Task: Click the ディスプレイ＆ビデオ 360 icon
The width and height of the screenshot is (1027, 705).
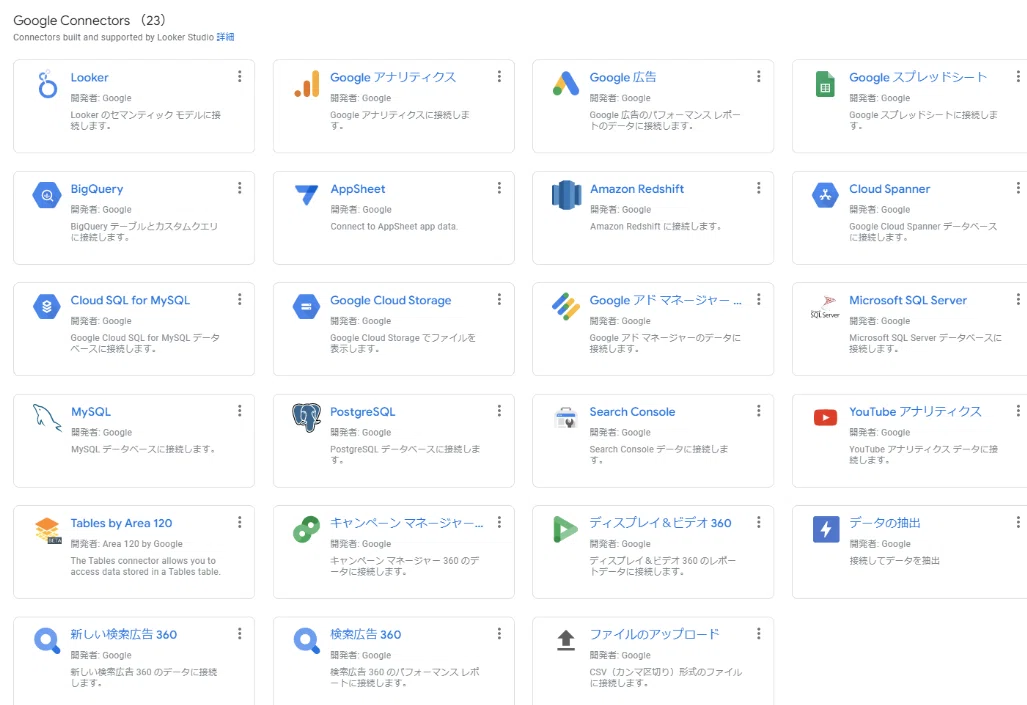Action: [566, 529]
